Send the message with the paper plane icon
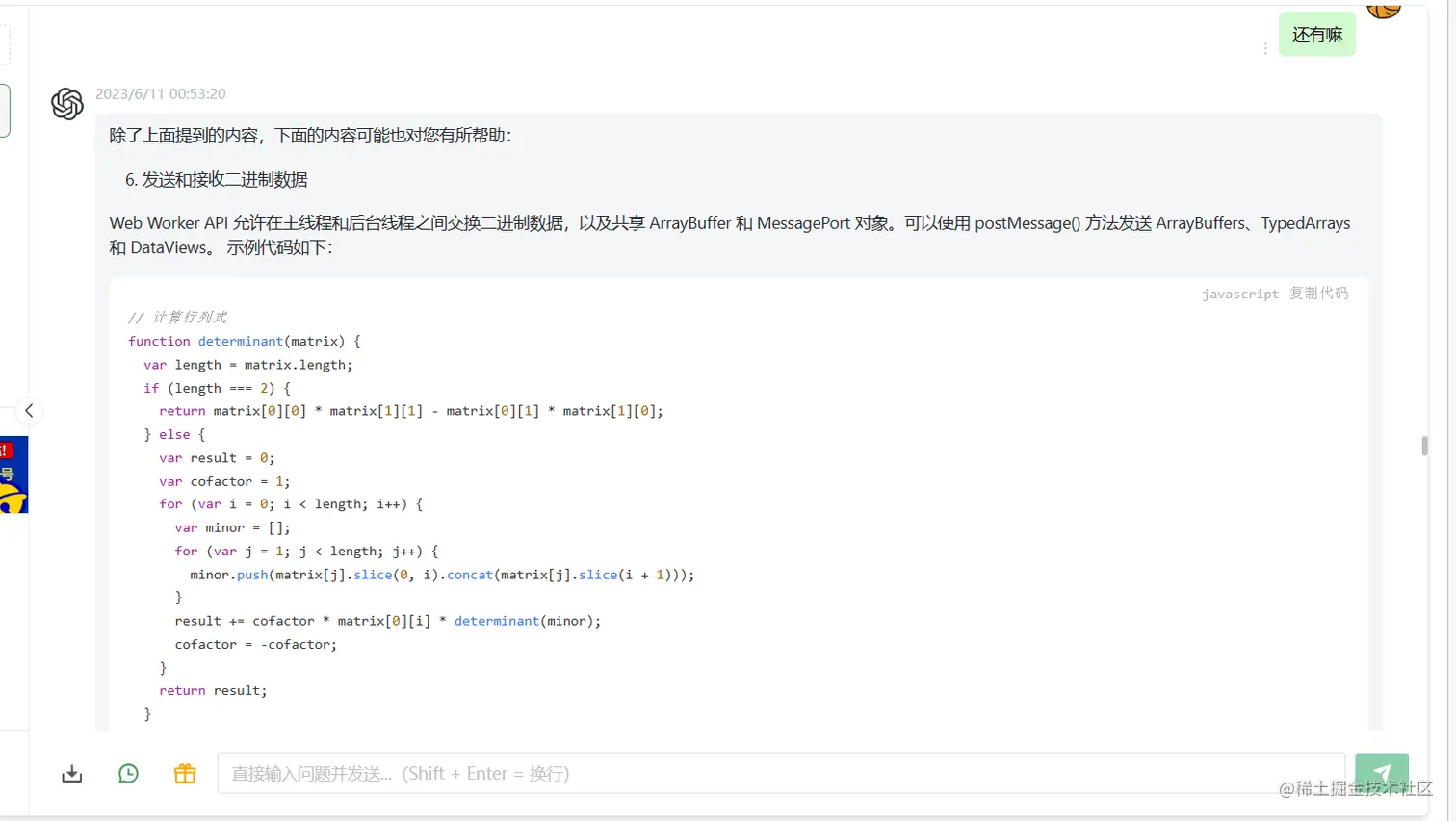 point(1382,773)
